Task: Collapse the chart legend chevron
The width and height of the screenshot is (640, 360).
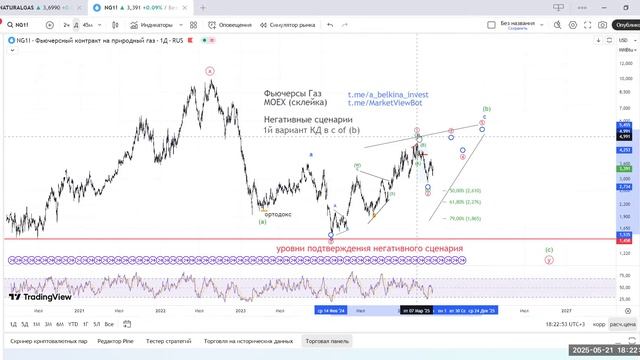Action: tap(12, 50)
